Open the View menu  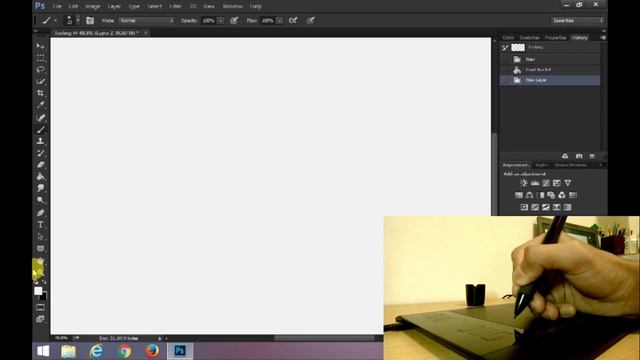tap(209, 6)
